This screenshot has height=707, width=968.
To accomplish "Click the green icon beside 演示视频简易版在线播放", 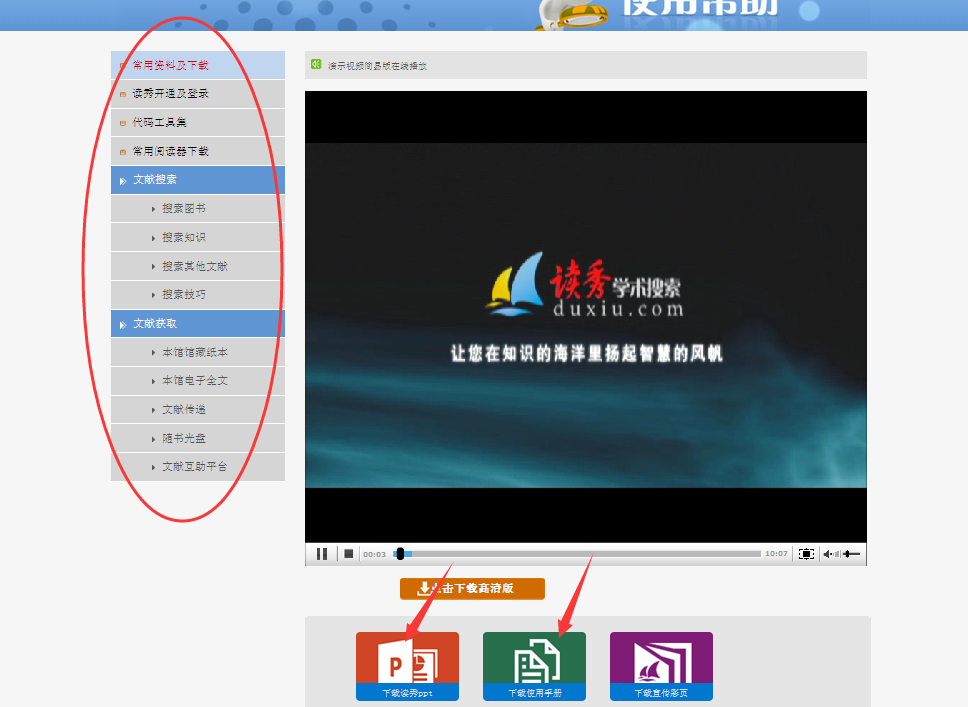I will pos(316,64).
